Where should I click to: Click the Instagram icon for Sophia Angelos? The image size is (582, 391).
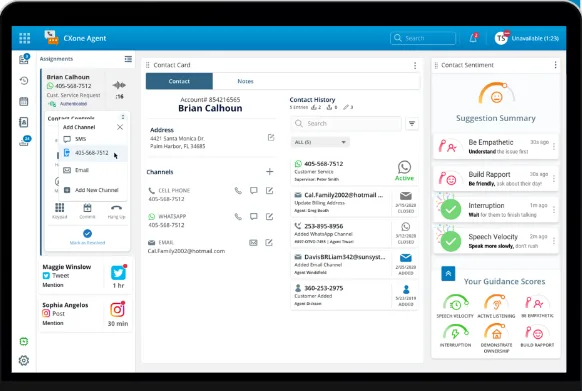point(117,309)
